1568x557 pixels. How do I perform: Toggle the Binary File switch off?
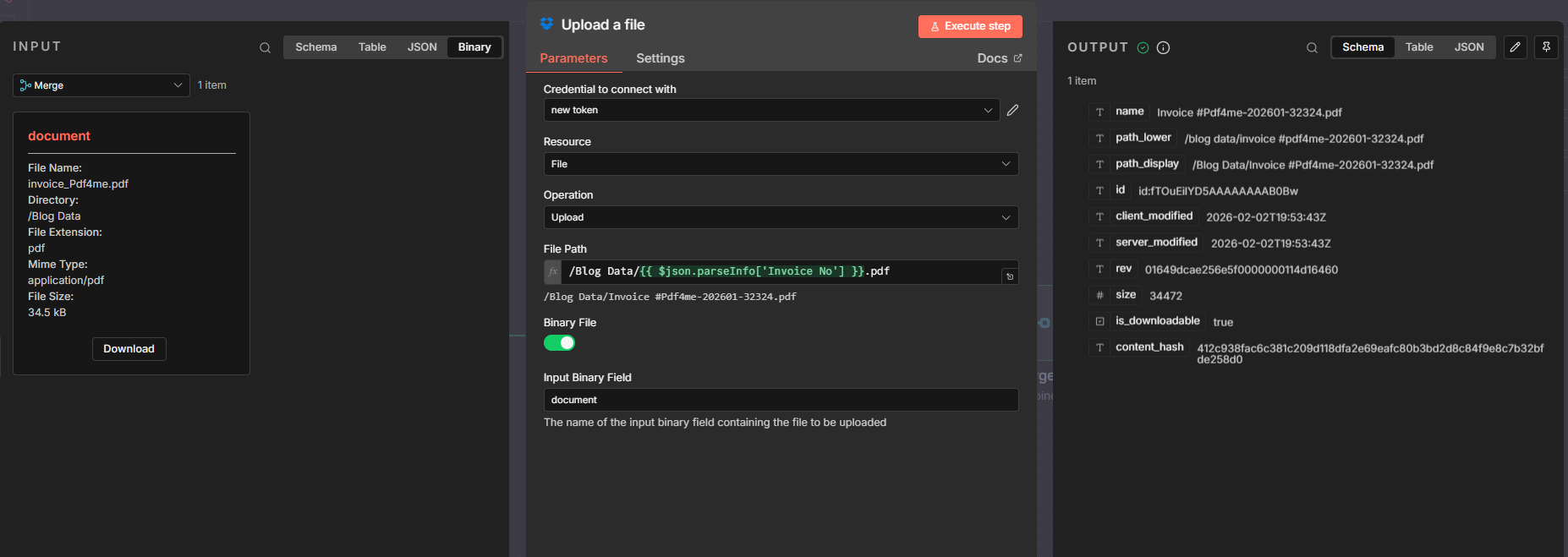click(x=559, y=342)
